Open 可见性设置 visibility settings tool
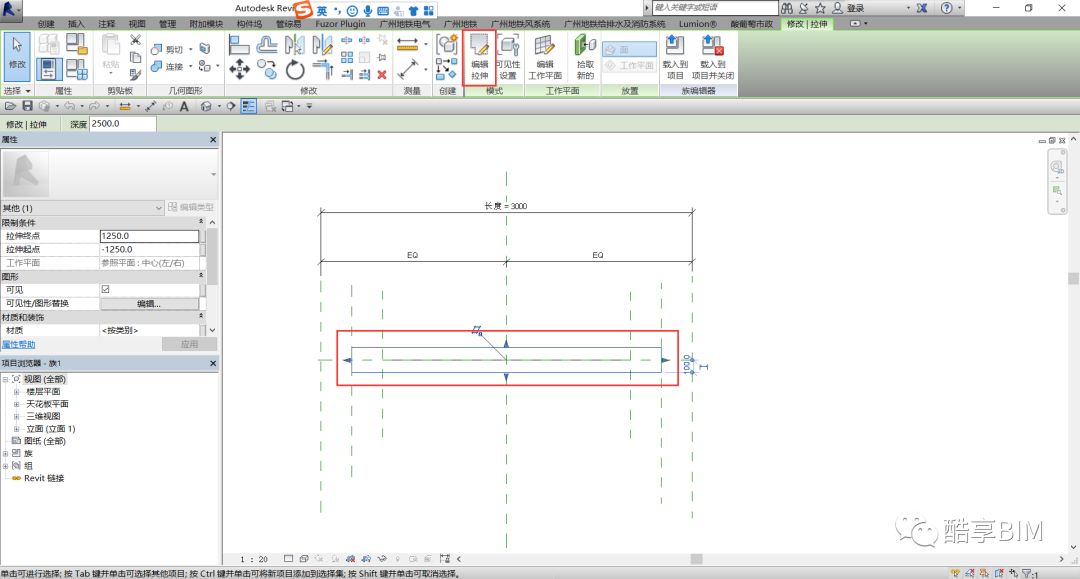1080x579 pixels. point(508,57)
